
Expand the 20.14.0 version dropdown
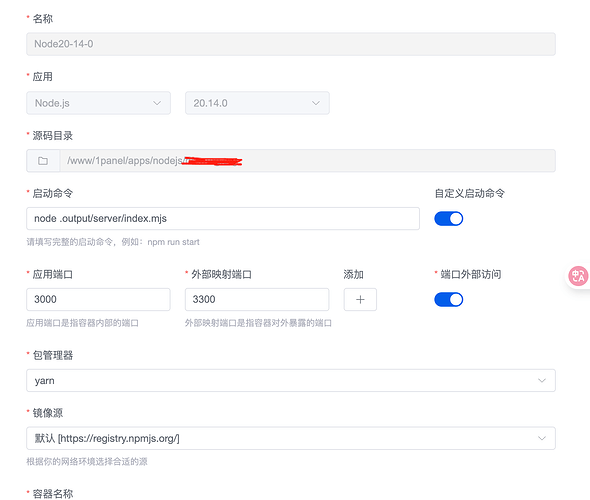[257, 103]
